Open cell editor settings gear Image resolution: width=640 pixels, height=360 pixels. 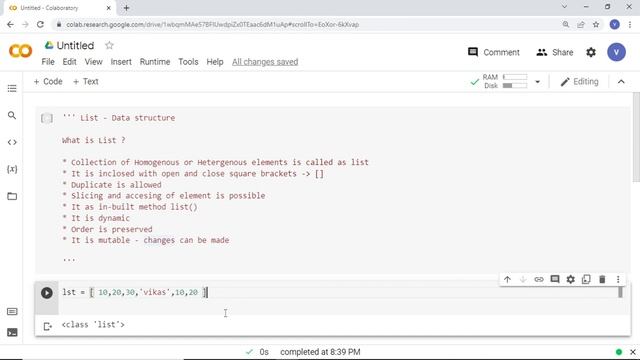tap(571, 280)
